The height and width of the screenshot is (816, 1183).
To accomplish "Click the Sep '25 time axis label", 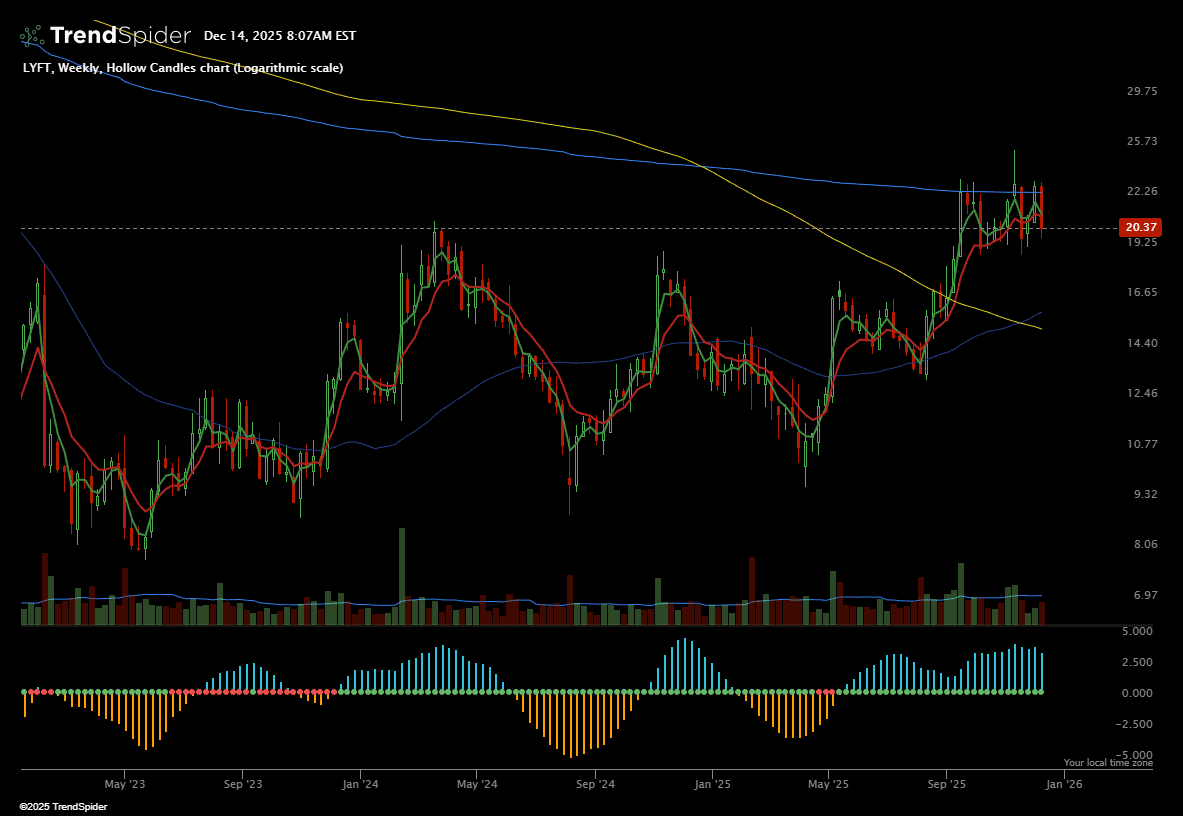I will pyautogui.click(x=946, y=785).
